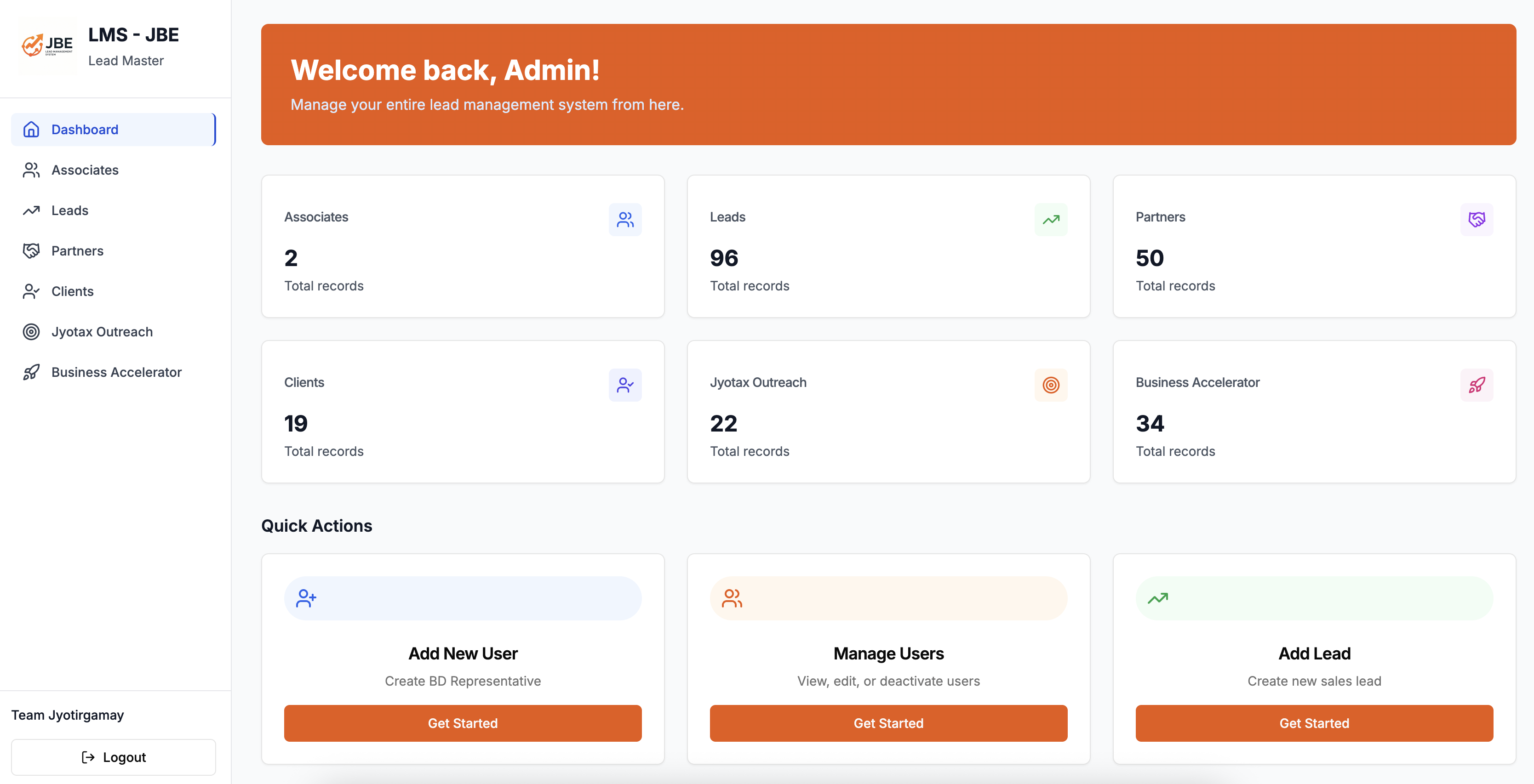
Task: Click the Partners handshake icon in sidebar
Action: pyautogui.click(x=31, y=250)
